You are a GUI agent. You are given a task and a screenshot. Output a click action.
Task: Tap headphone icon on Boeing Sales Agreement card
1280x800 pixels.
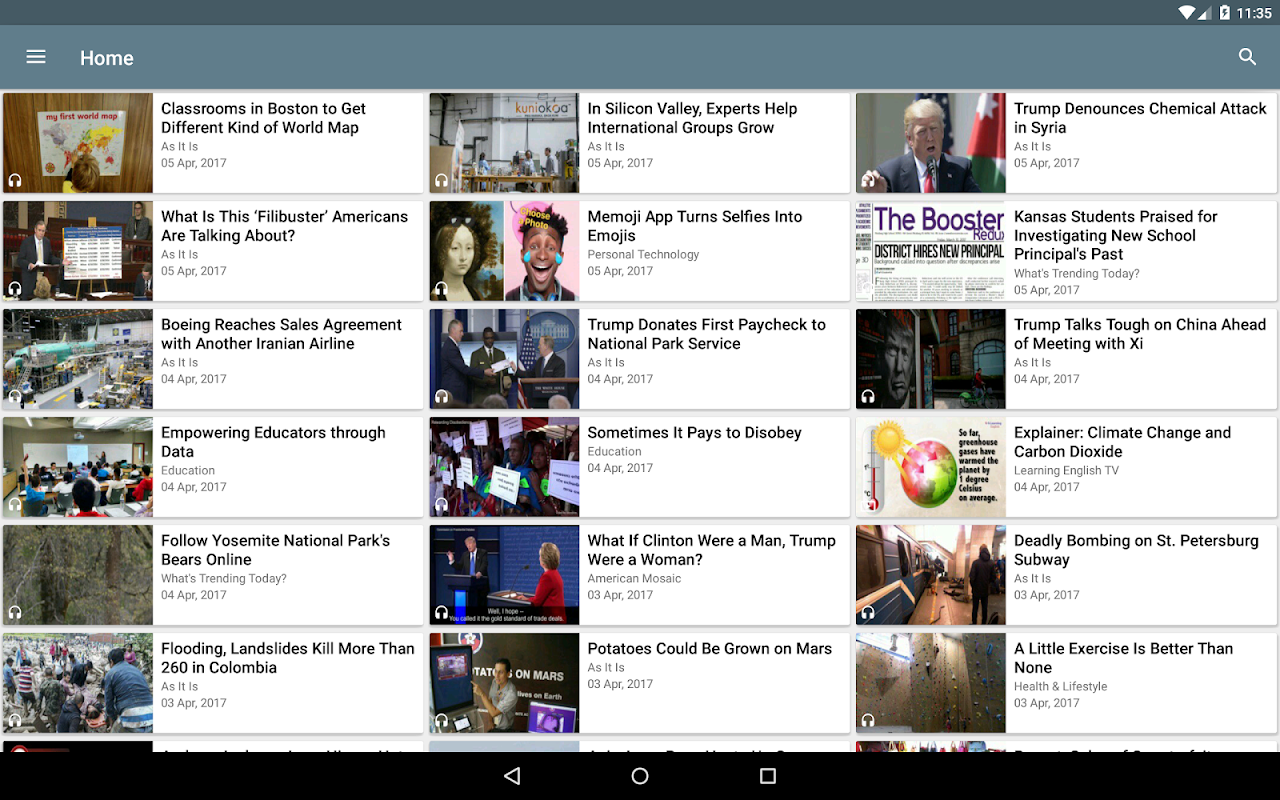(15, 397)
